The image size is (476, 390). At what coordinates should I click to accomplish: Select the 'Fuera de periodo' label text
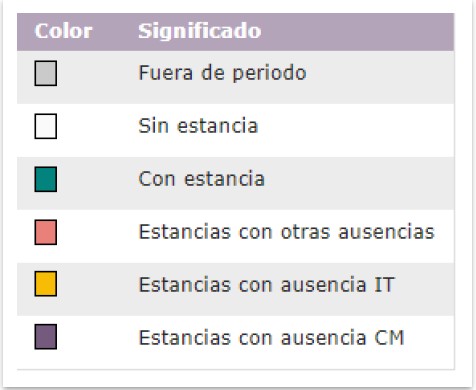click(x=222, y=73)
